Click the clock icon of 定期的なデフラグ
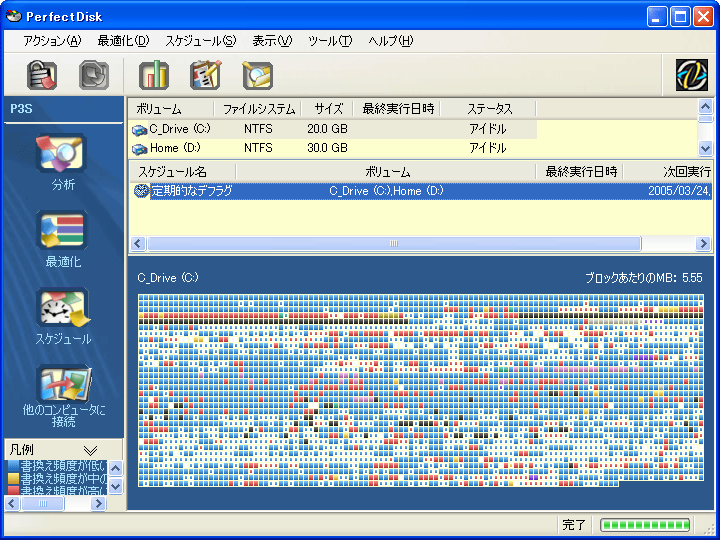Screen dimensions: 720x540 coord(141,191)
